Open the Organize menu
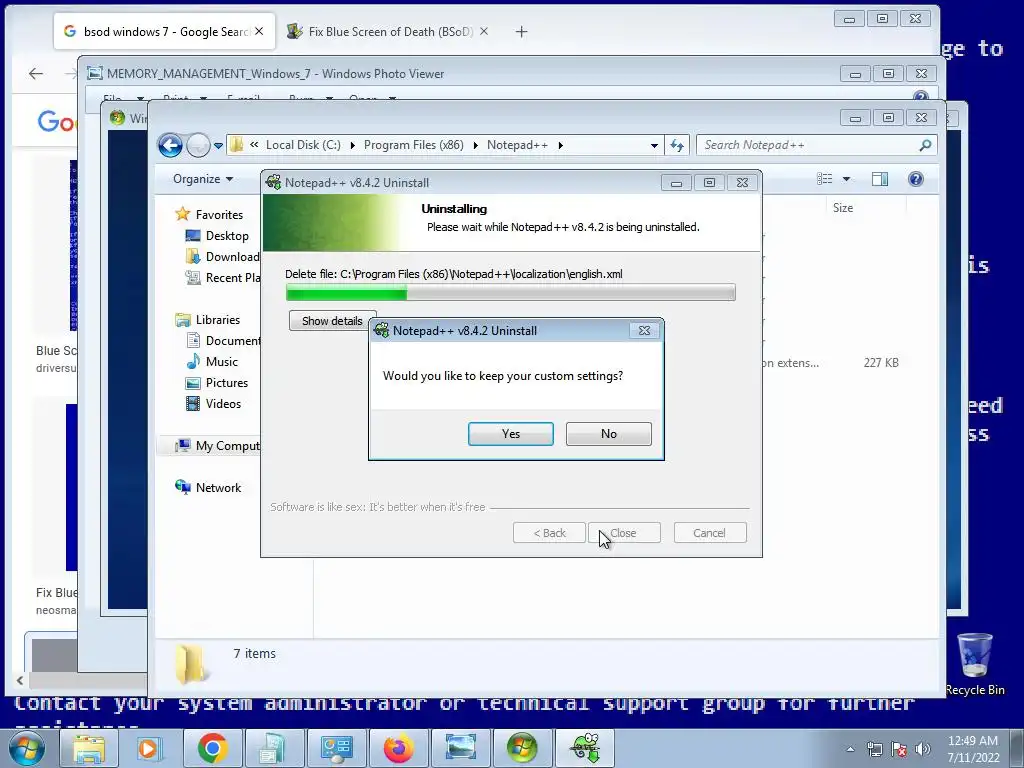Viewport: 1024px width, 768px height. (x=202, y=179)
